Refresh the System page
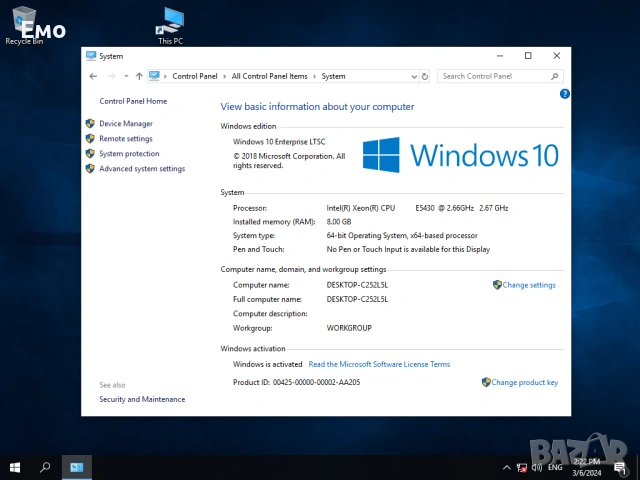 point(425,76)
